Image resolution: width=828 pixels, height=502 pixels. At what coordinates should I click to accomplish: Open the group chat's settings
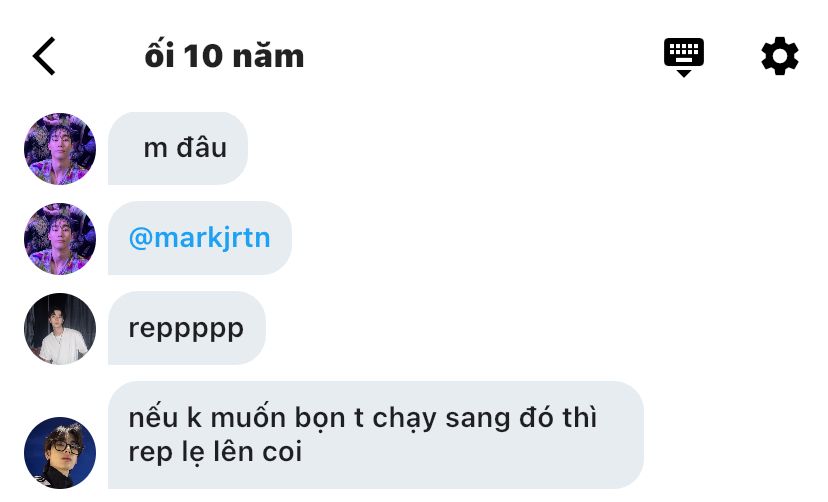coord(780,56)
